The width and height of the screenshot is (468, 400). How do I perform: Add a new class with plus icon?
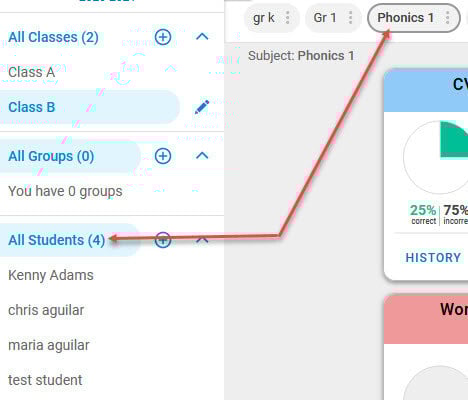(163, 37)
